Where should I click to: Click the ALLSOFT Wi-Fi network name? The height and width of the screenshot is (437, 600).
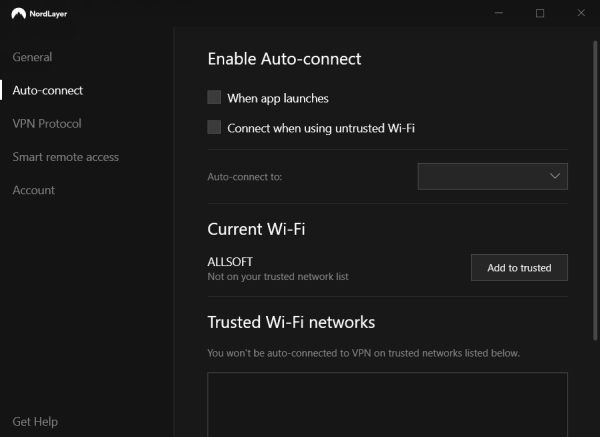(230, 262)
